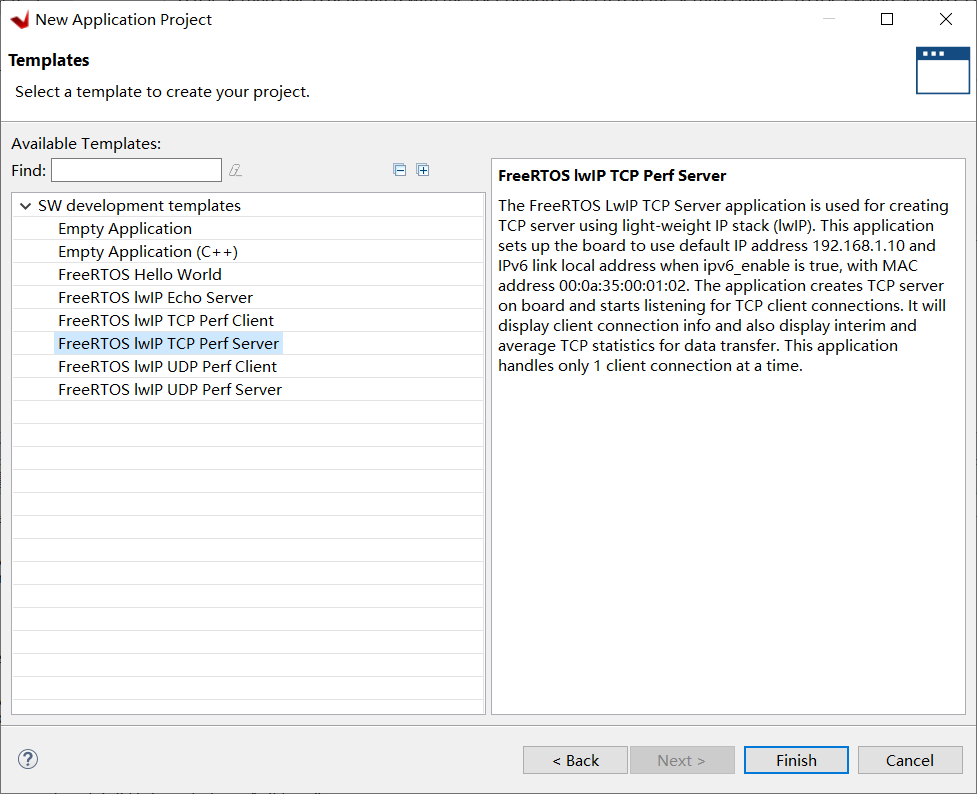Select the FreeRTOS lwIP UDP Perf Server template
Screen dimensions: 977x794
(169, 390)
